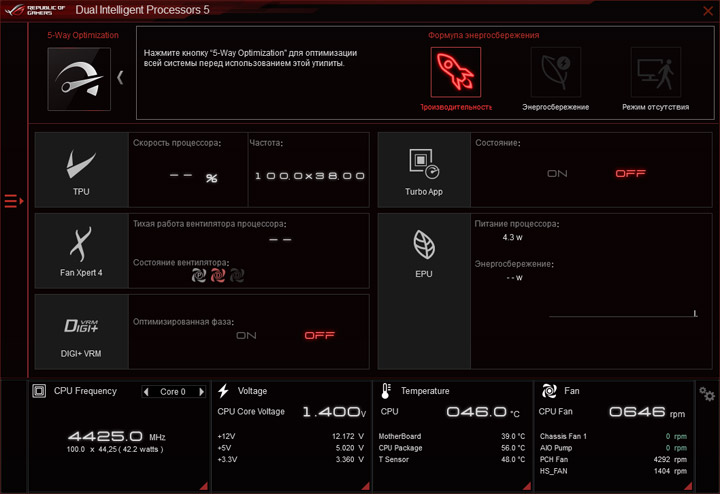Click the CPU Frequency chip icon
Screen dimensions: 720x494
39,391
